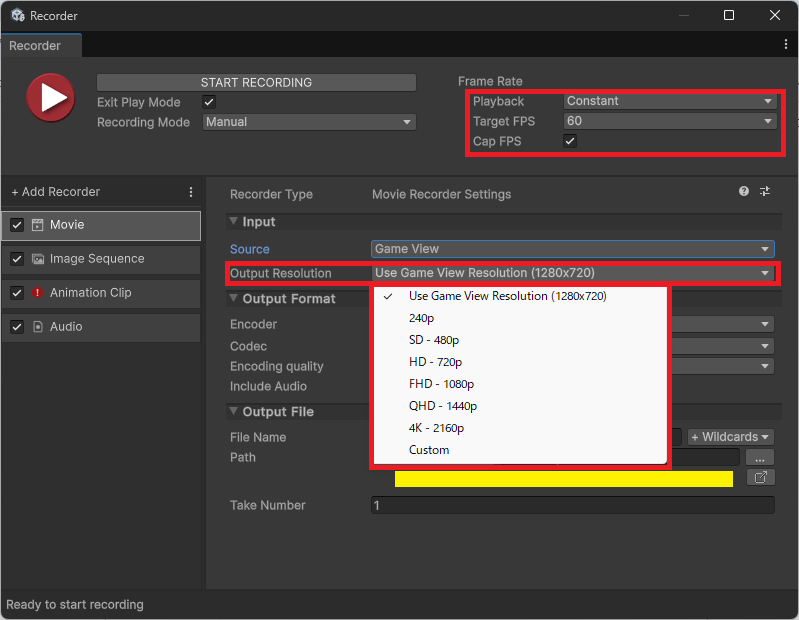Image resolution: width=799 pixels, height=620 pixels.
Task: Open the Recorder tab kebab menu
Action: tap(786, 45)
